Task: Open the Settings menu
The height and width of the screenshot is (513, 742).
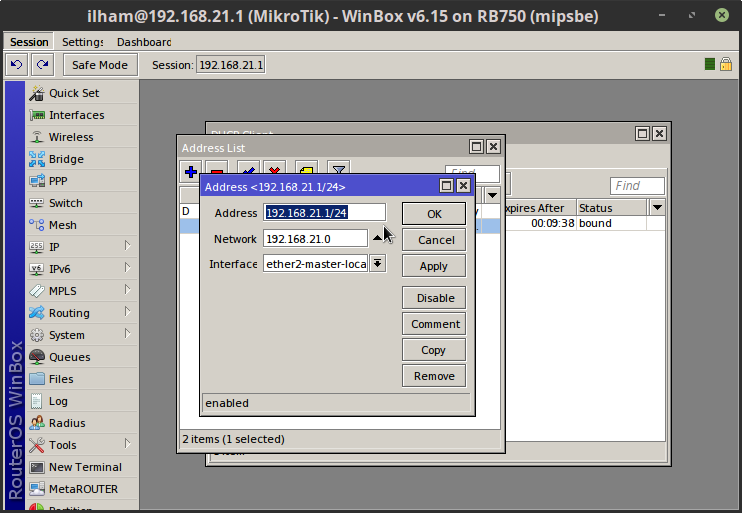Action: pos(82,42)
